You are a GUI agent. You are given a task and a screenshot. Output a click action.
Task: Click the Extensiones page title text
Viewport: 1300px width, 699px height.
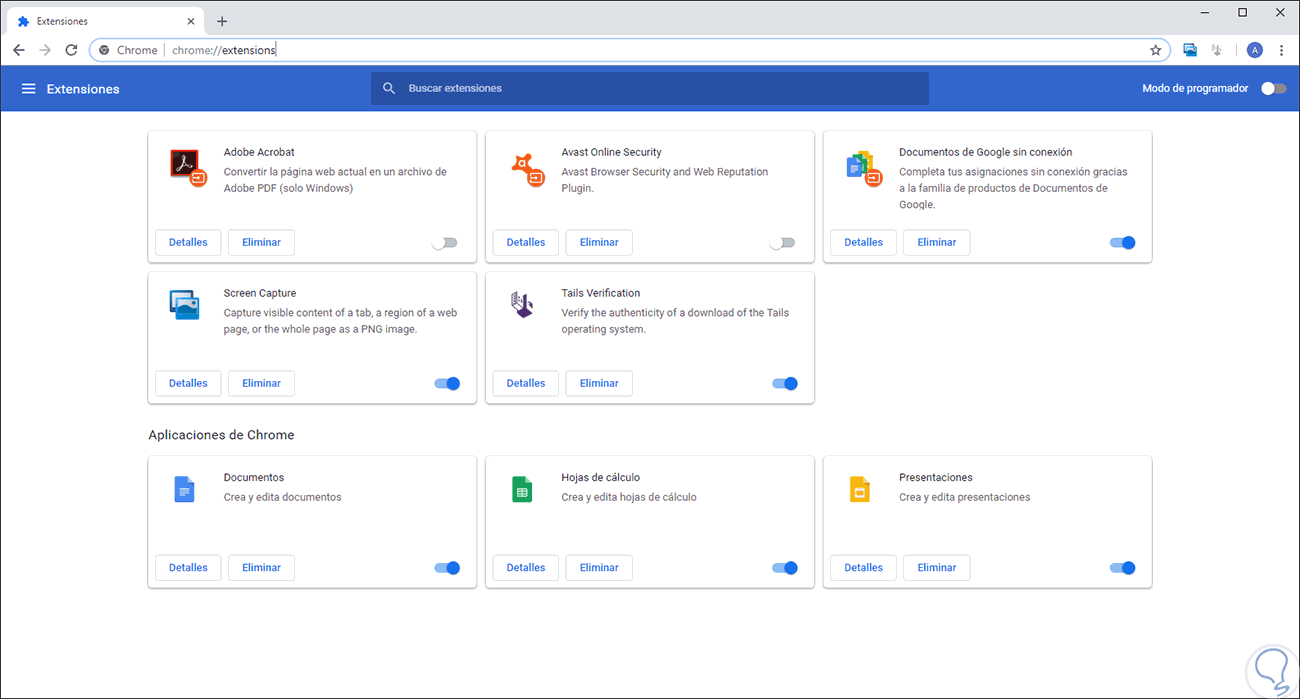[x=83, y=89]
